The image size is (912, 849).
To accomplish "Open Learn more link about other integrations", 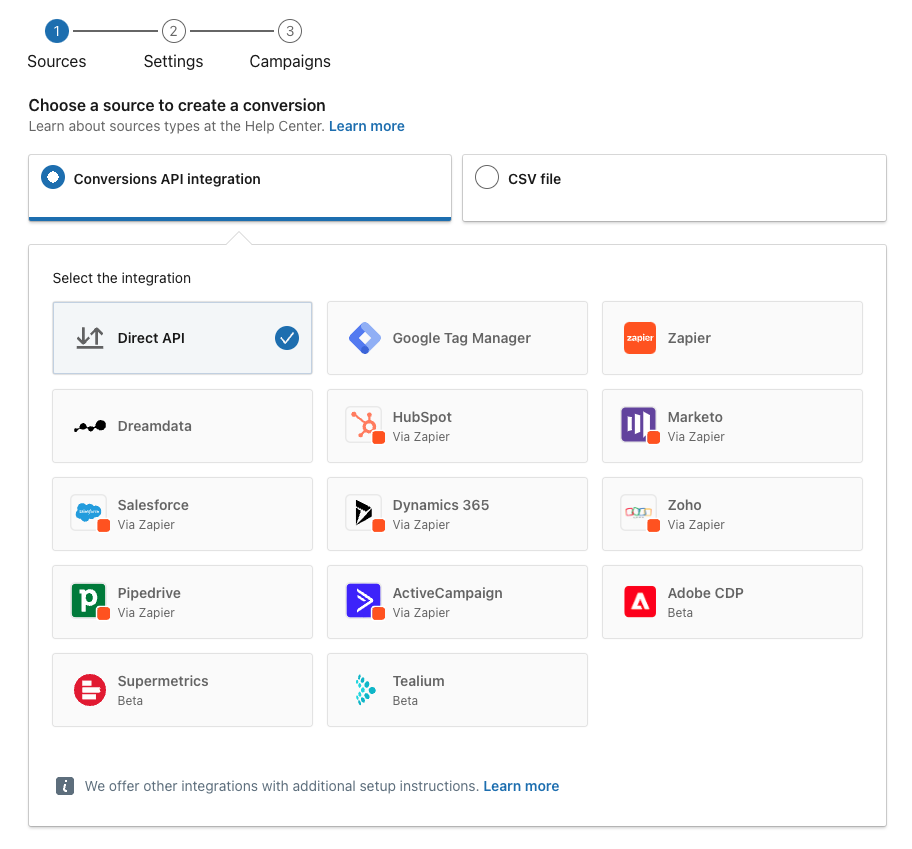I will (521, 786).
